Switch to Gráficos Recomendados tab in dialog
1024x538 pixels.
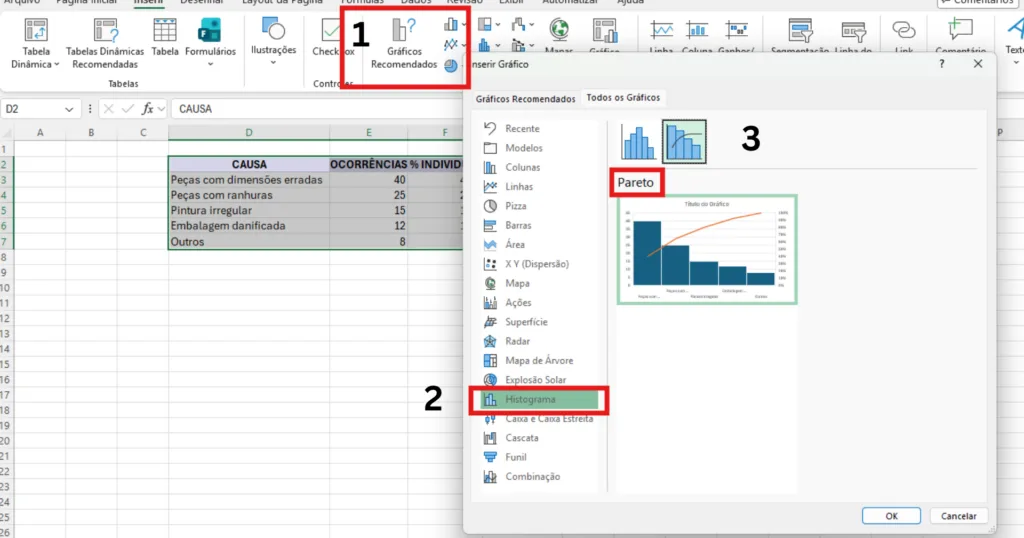[x=525, y=99]
